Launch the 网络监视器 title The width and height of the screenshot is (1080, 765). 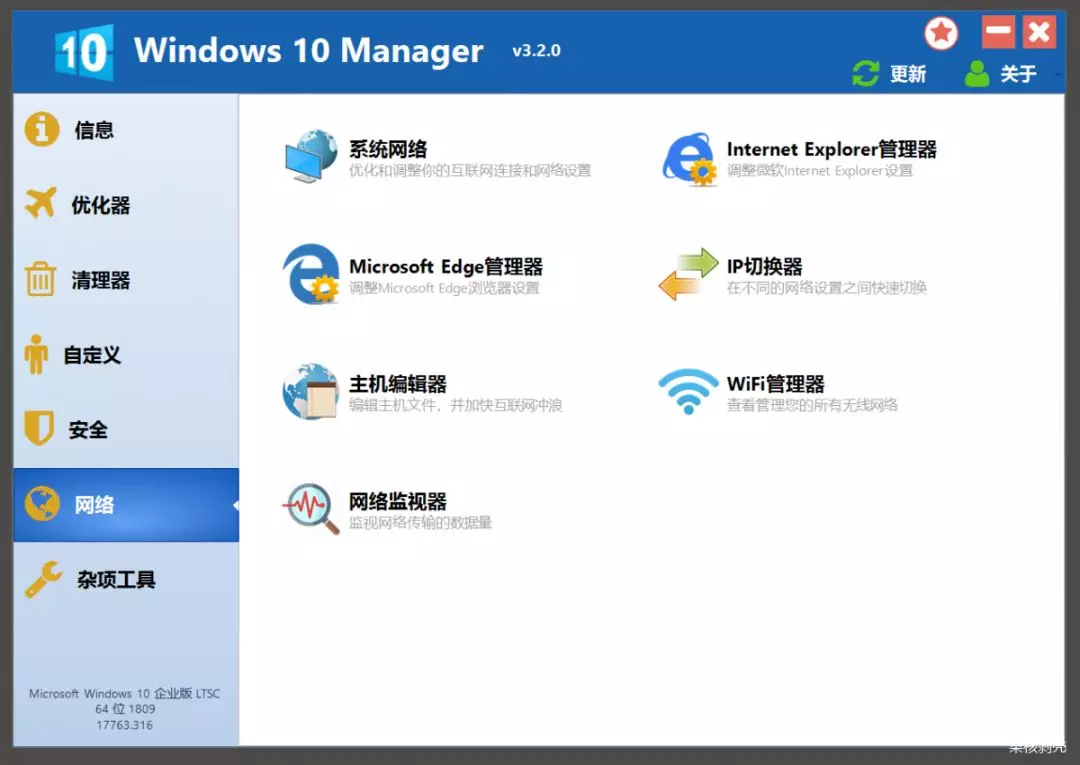(397, 501)
